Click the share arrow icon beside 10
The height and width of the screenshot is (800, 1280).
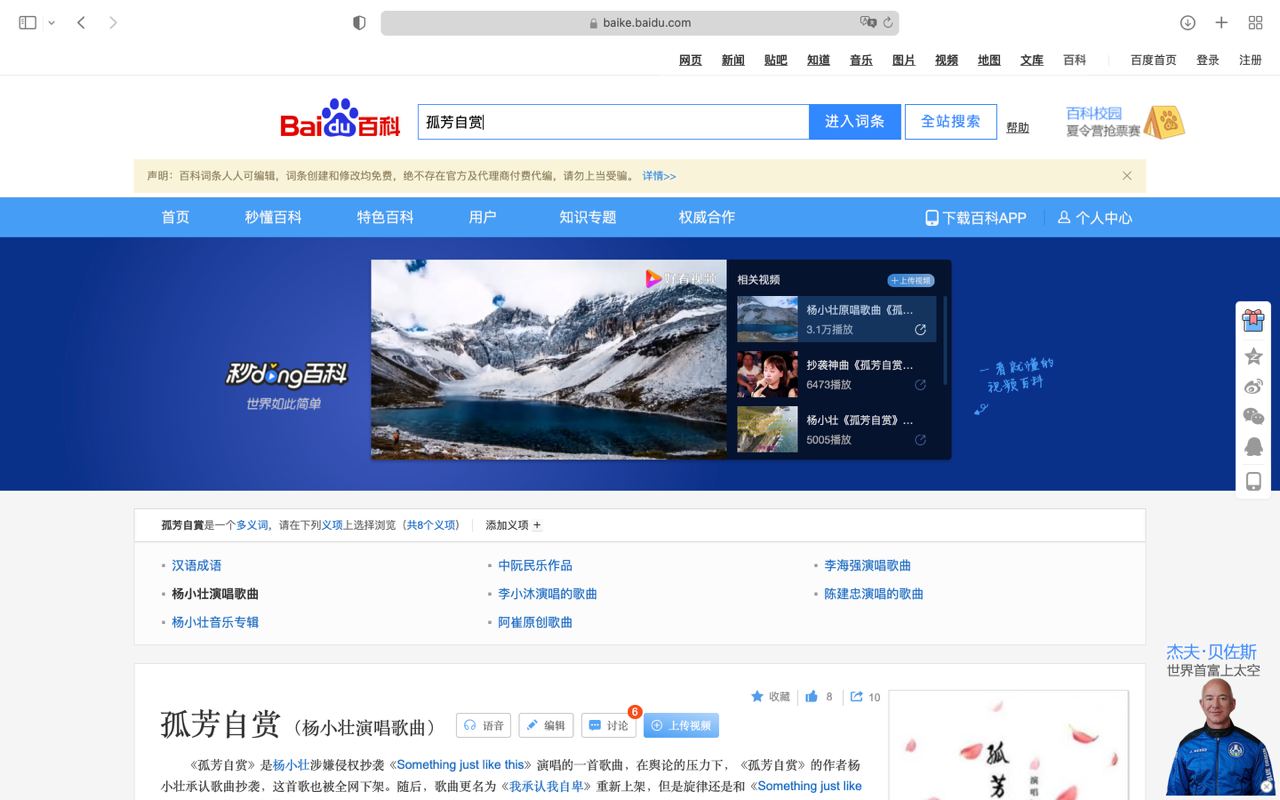pyautogui.click(x=856, y=696)
